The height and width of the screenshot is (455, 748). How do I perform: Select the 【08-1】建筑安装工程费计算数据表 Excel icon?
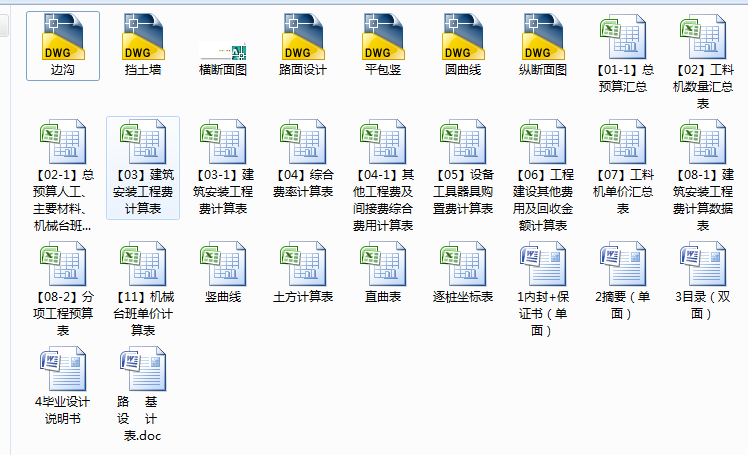click(x=703, y=142)
